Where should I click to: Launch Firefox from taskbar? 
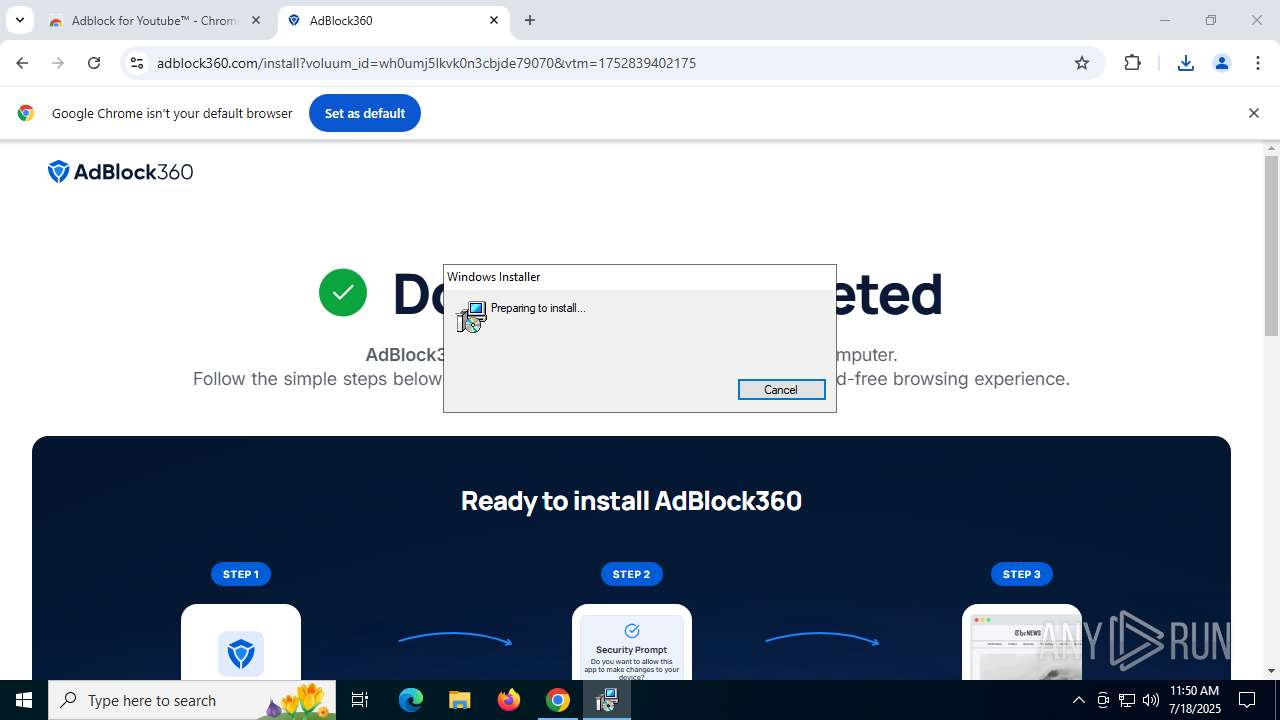pos(509,700)
